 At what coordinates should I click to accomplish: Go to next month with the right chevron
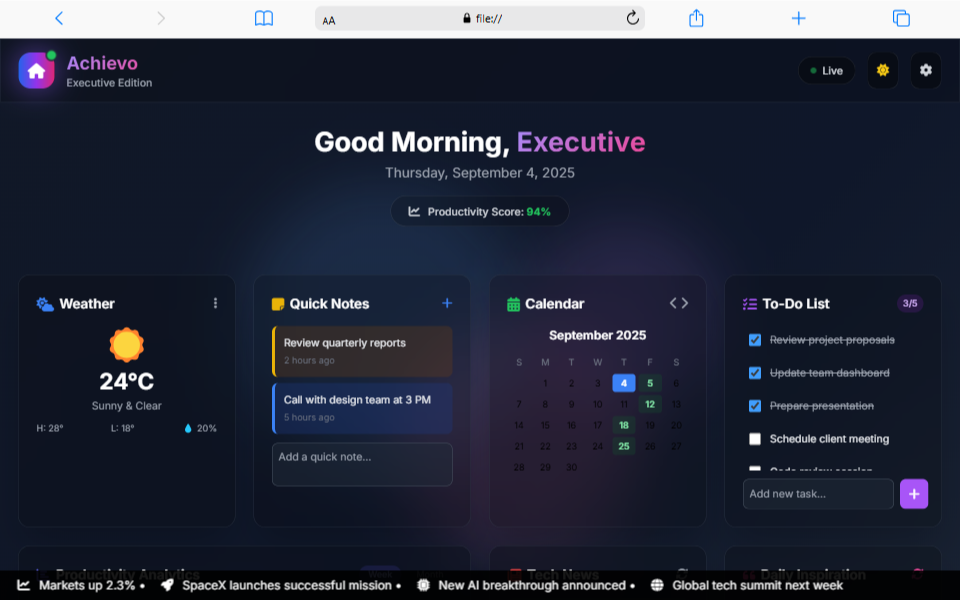(686, 302)
